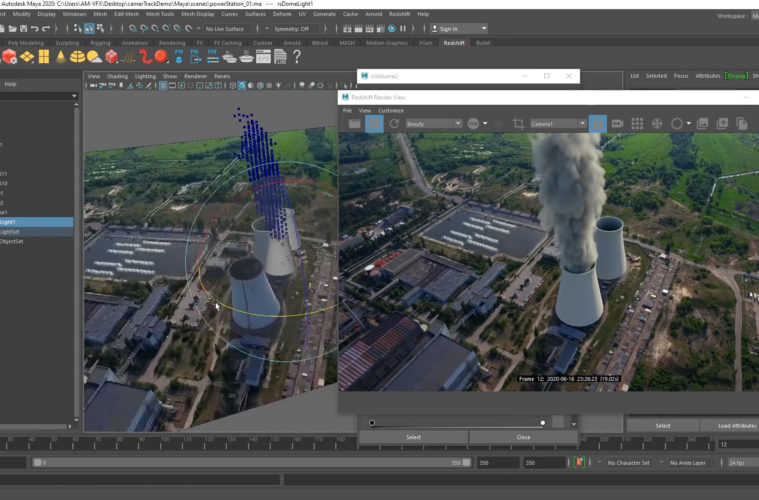Toggle auto keyframe button near timeline

click(579, 463)
